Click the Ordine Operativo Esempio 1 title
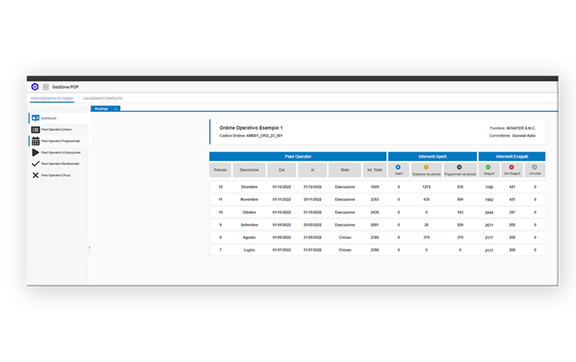The width and height of the screenshot is (576, 362). 251,128
